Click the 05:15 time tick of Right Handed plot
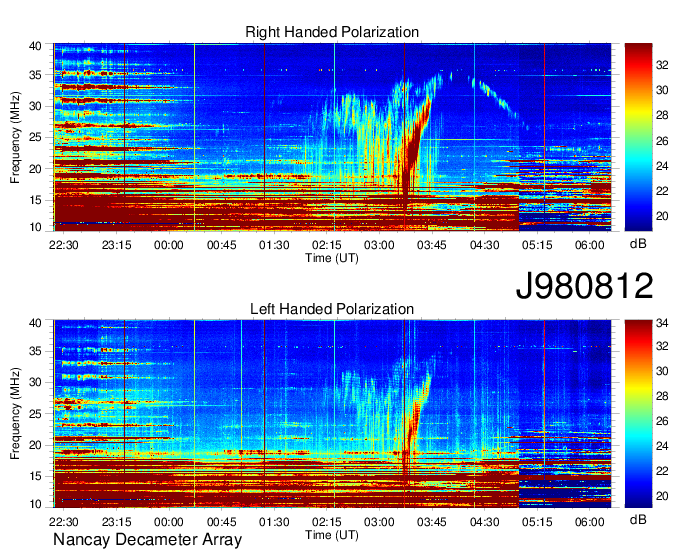The image size is (680, 552). point(537,245)
